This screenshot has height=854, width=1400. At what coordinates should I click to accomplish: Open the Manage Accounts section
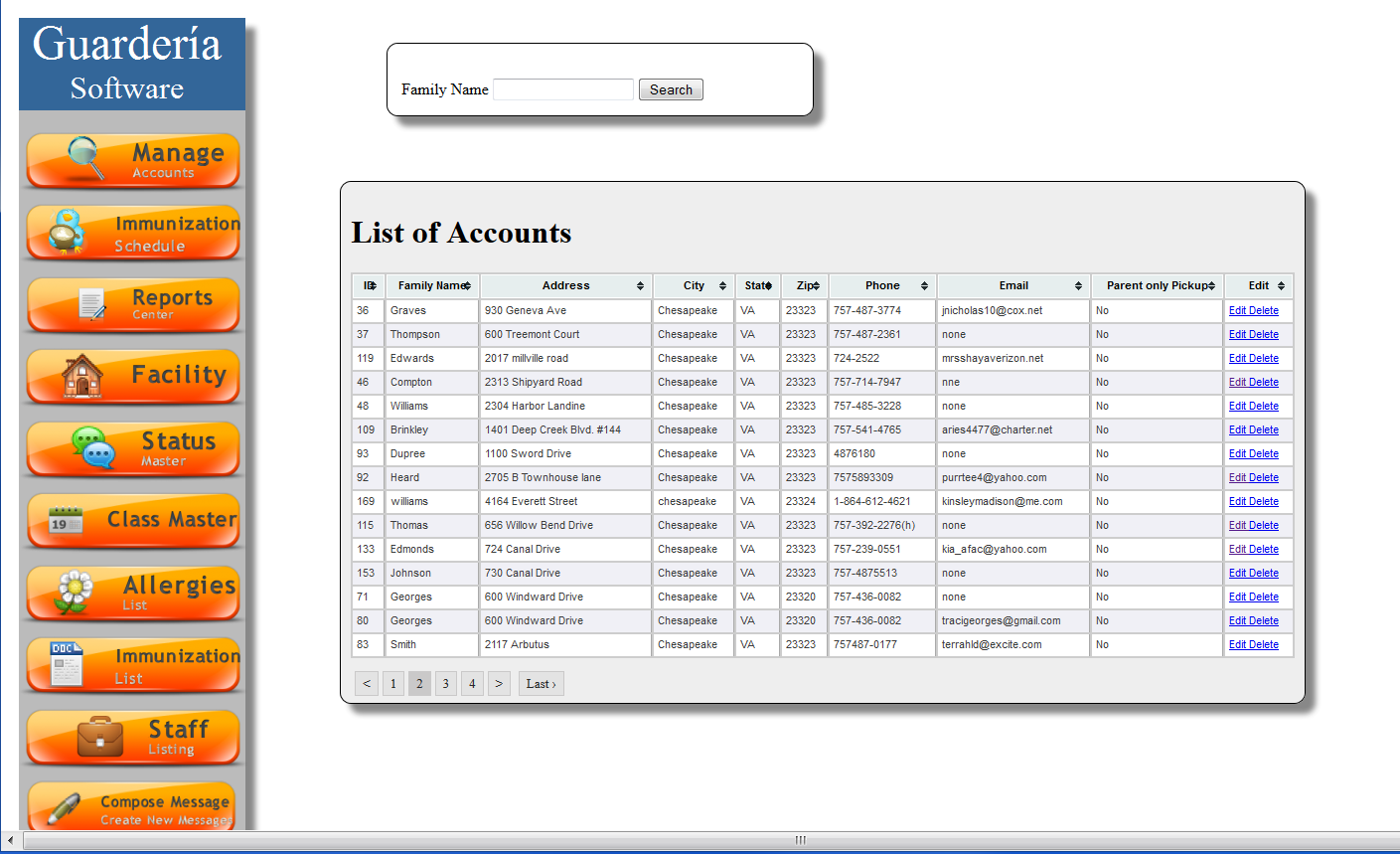click(132, 159)
